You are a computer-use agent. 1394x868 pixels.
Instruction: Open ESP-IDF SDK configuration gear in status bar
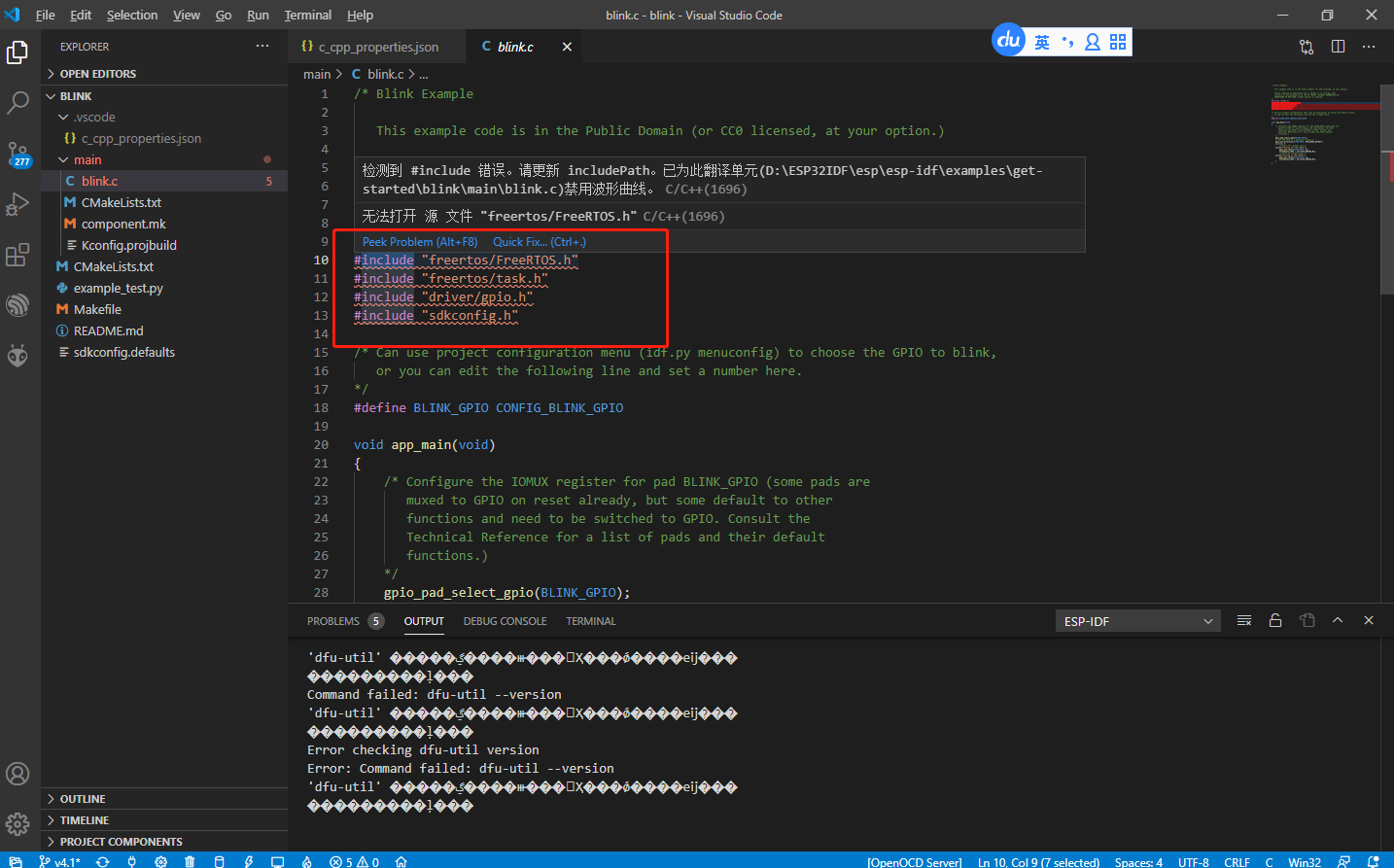(160, 861)
